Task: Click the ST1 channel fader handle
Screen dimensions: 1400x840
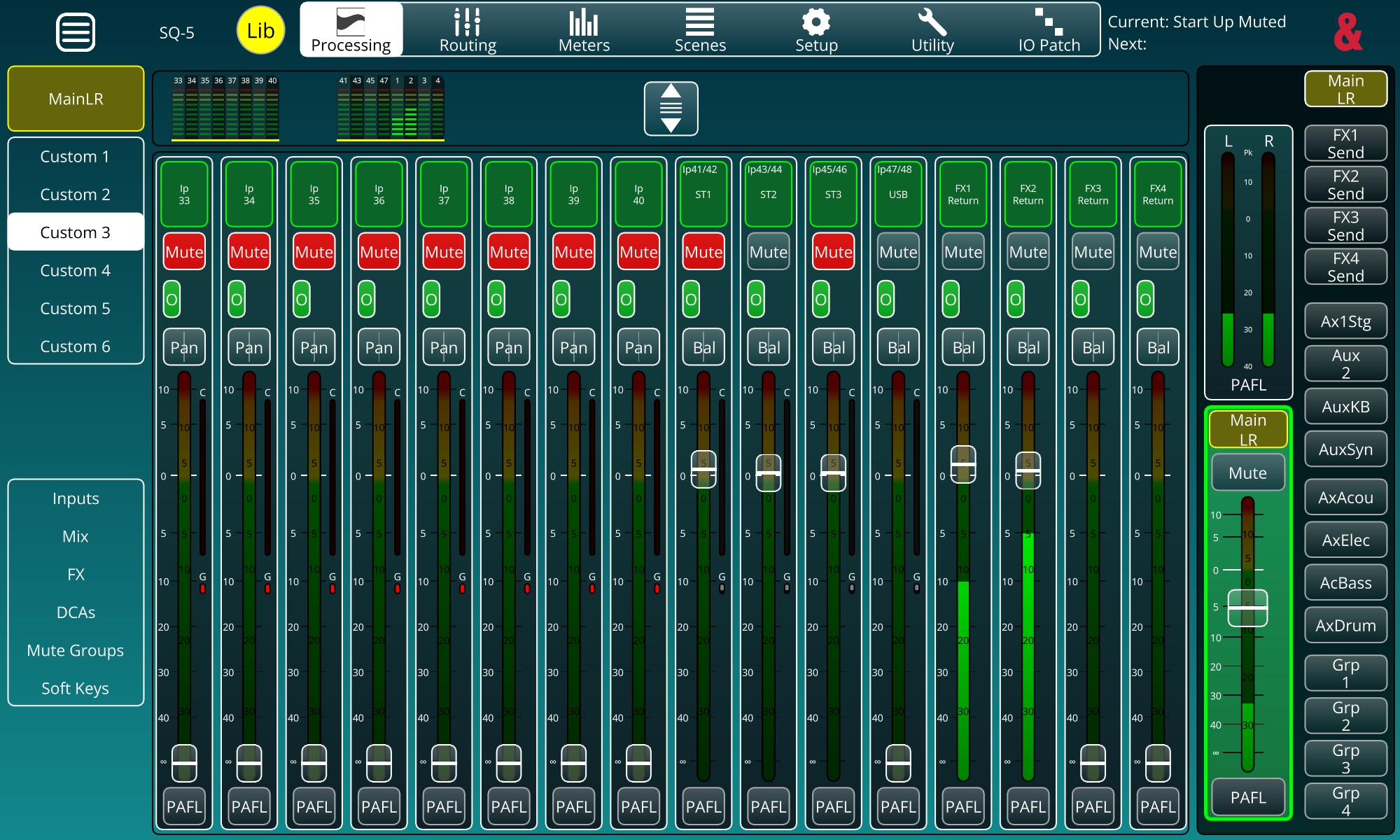Action: point(703,469)
